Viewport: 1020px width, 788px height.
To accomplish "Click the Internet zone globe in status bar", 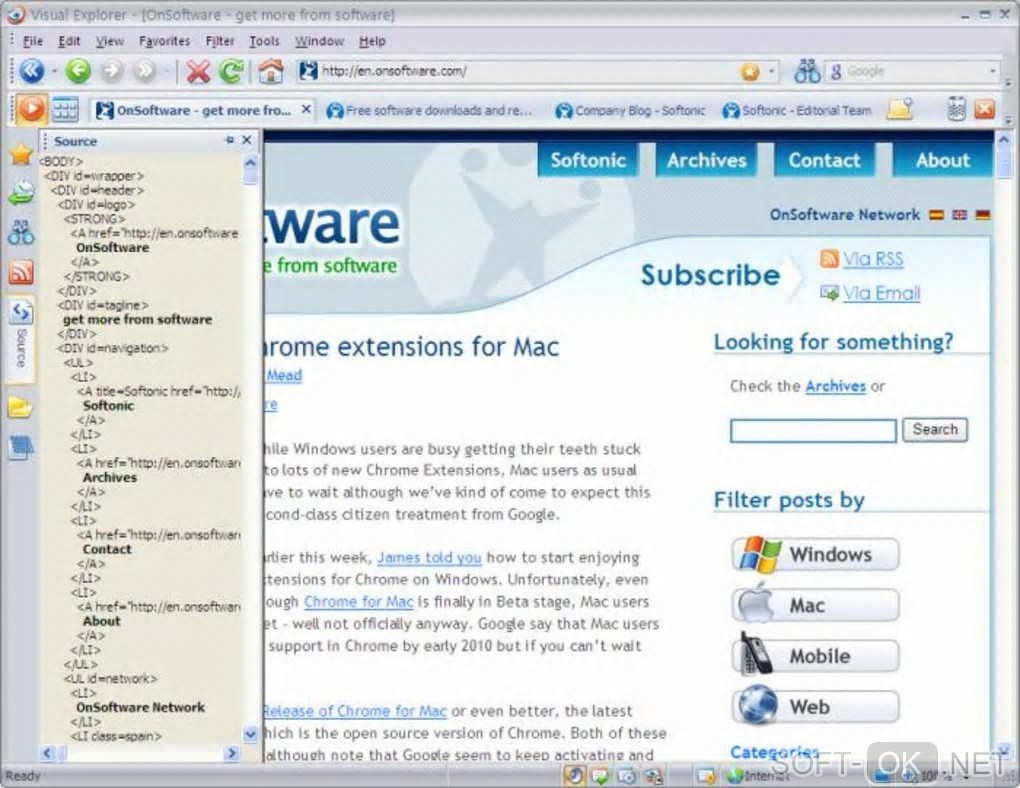I will point(735,776).
